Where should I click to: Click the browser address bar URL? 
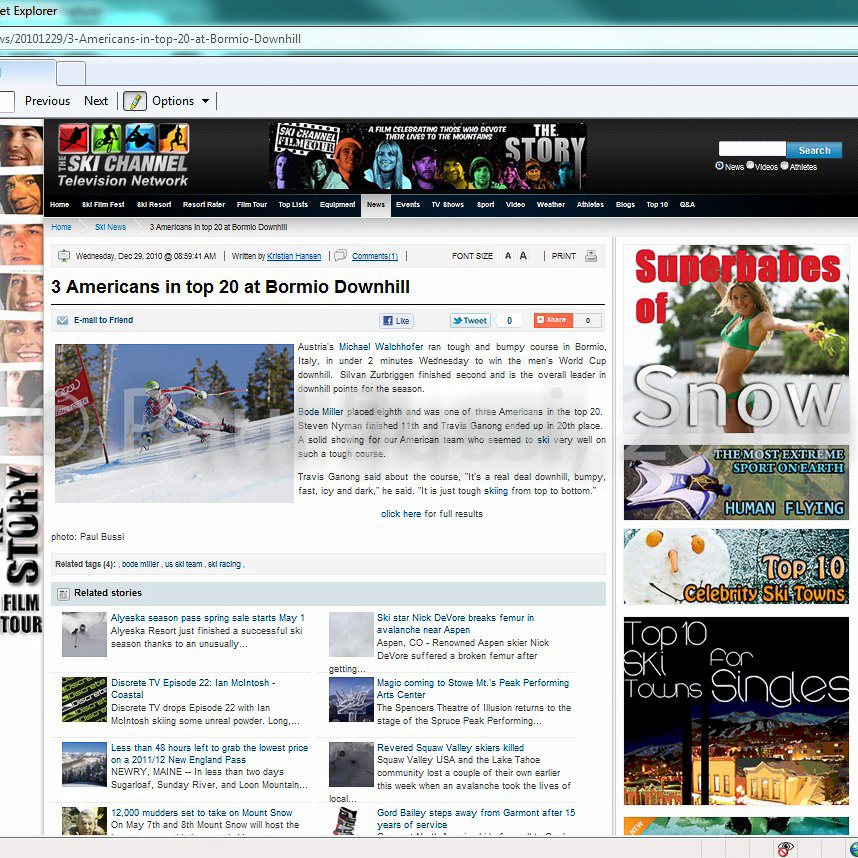[x=150, y=39]
